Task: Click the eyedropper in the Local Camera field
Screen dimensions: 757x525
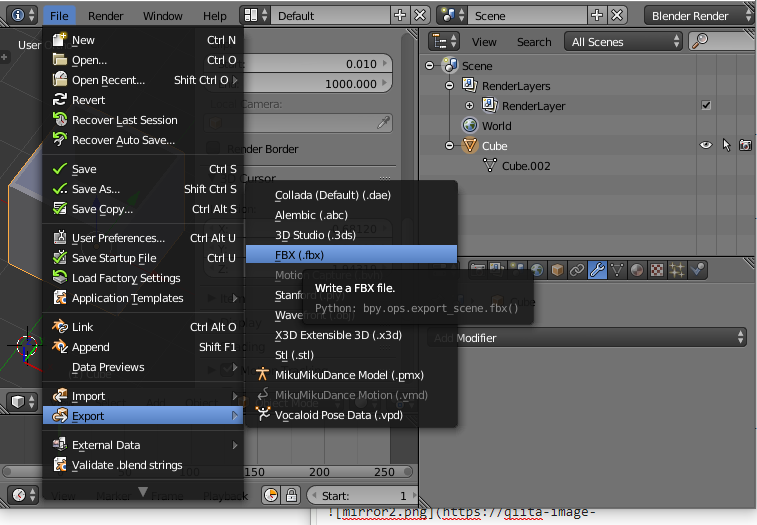Action: [383, 123]
